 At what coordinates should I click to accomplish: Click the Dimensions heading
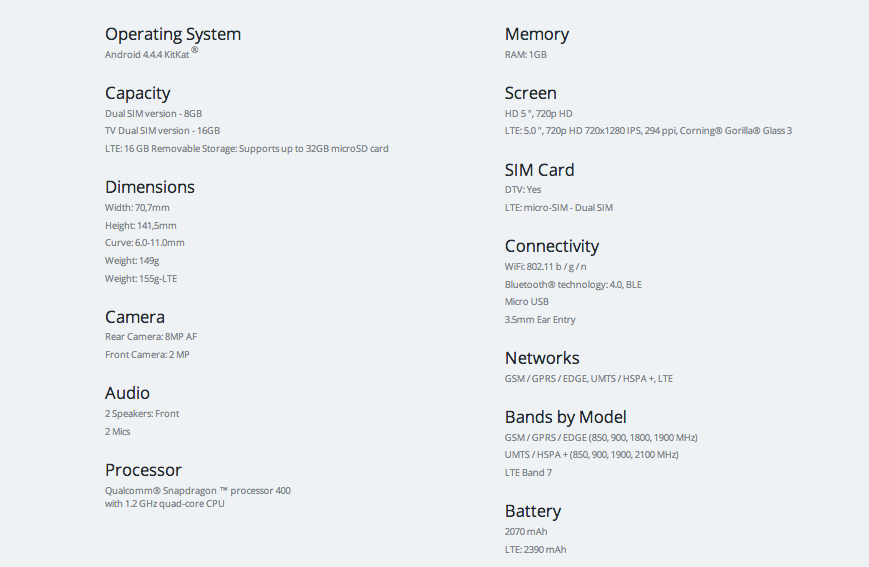(x=149, y=187)
